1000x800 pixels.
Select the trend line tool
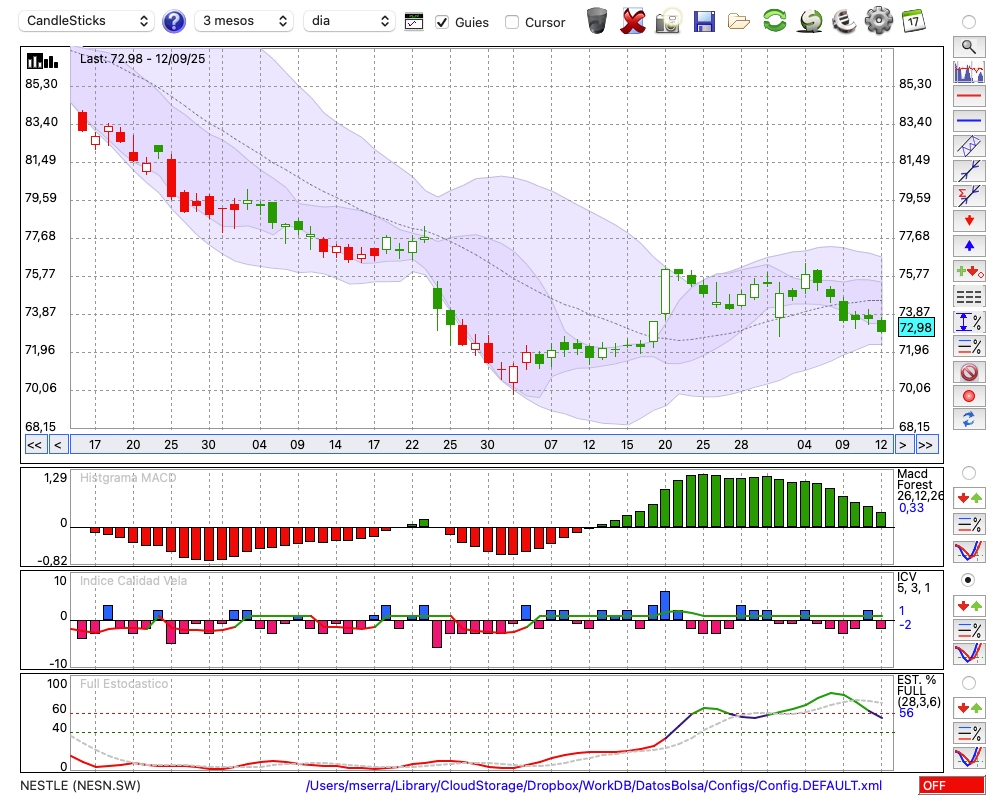969,171
